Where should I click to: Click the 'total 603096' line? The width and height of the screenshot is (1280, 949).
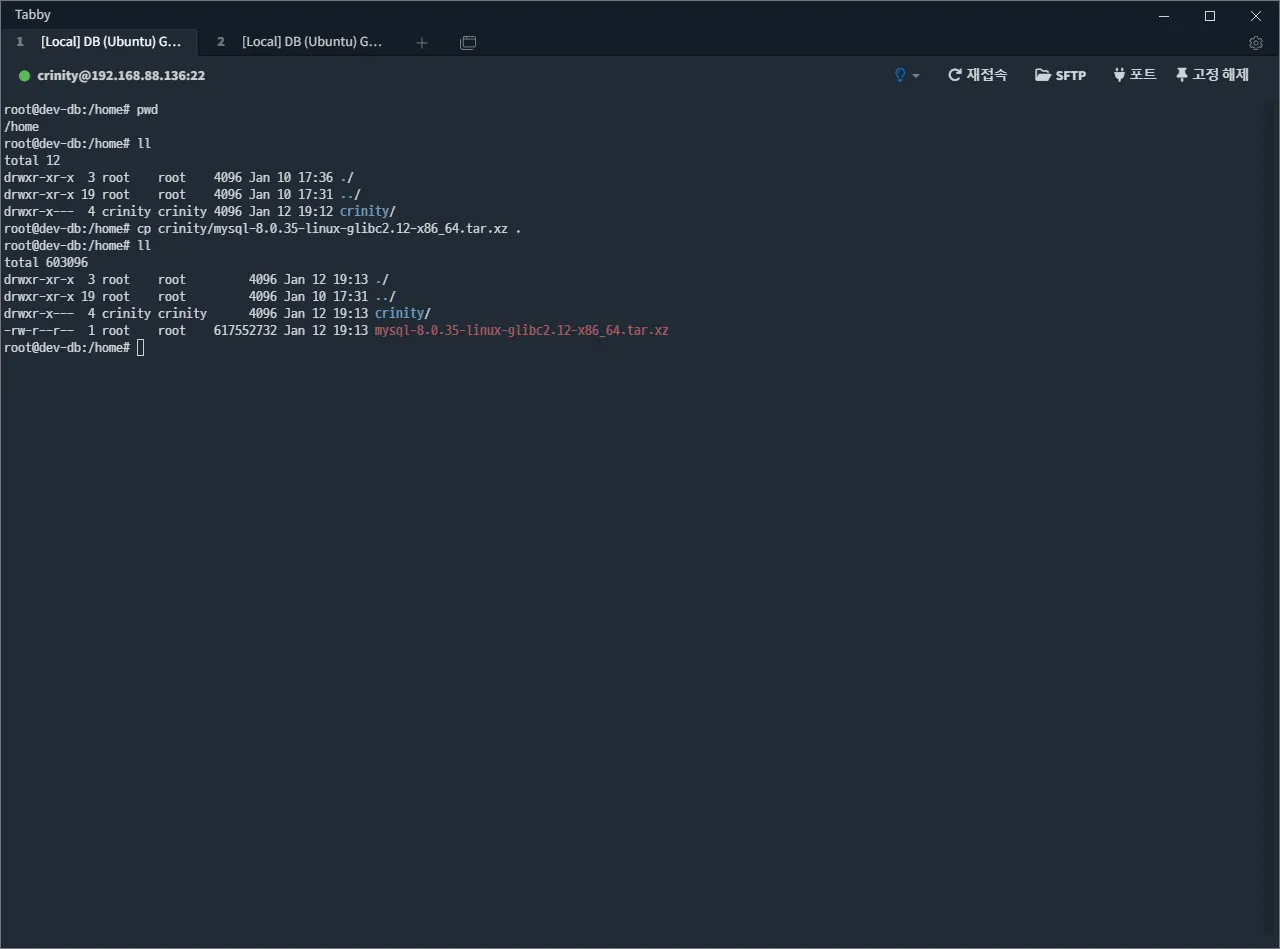[x=46, y=262]
